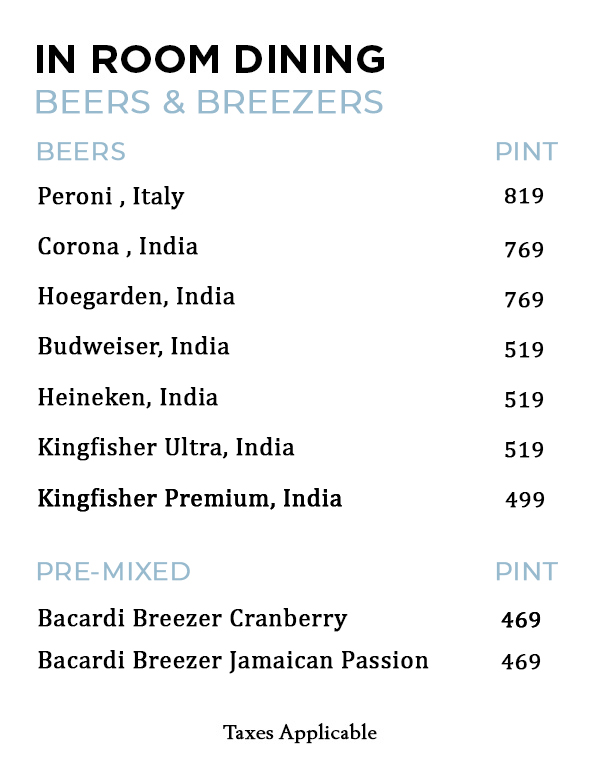Click the Taxes Applicable note
The image size is (600, 768).
coord(300,733)
